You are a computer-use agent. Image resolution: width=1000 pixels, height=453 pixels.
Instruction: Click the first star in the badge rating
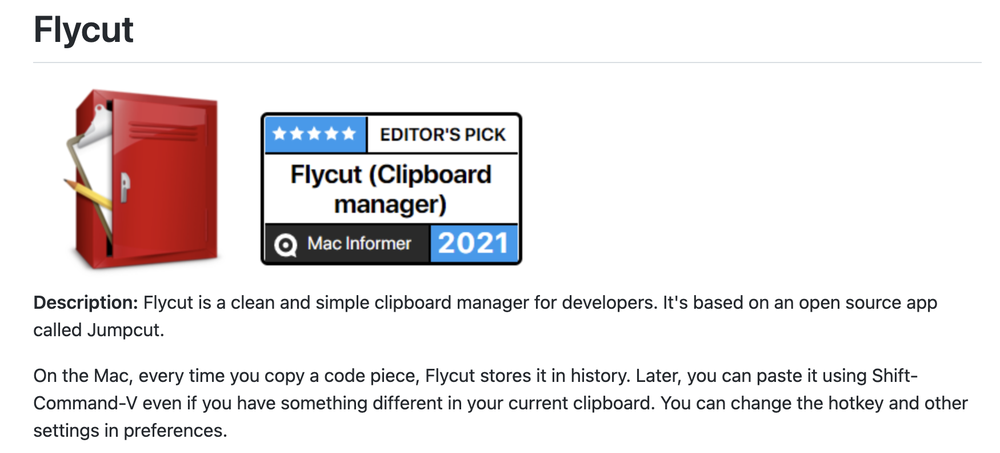[x=281, y=134]
